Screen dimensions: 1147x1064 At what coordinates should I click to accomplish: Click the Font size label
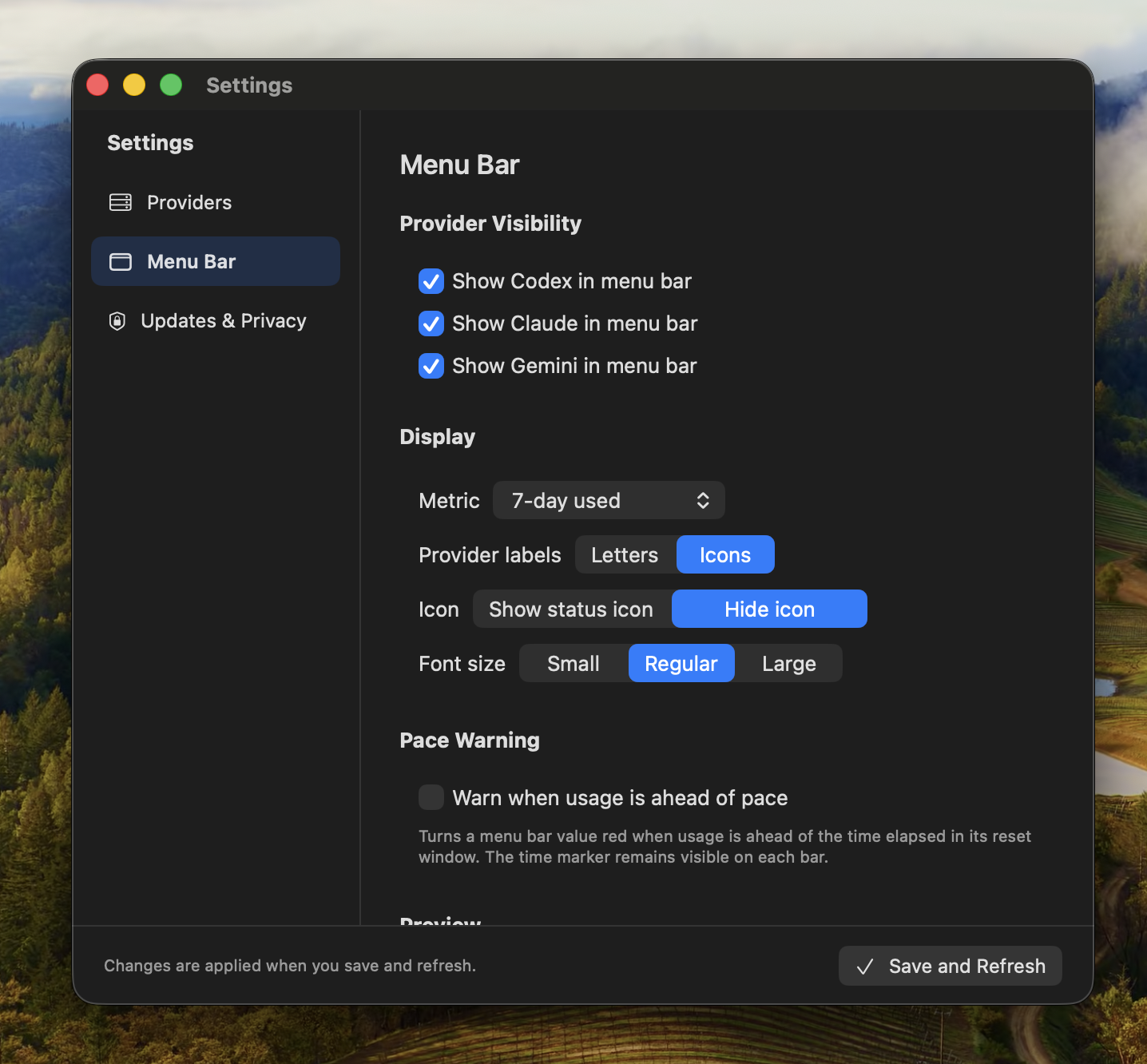coord(462,664)
